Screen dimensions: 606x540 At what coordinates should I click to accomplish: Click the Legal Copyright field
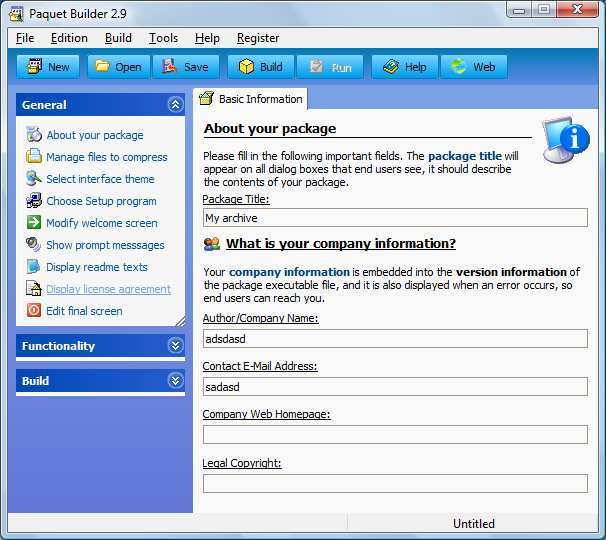[x=395, y=484]
